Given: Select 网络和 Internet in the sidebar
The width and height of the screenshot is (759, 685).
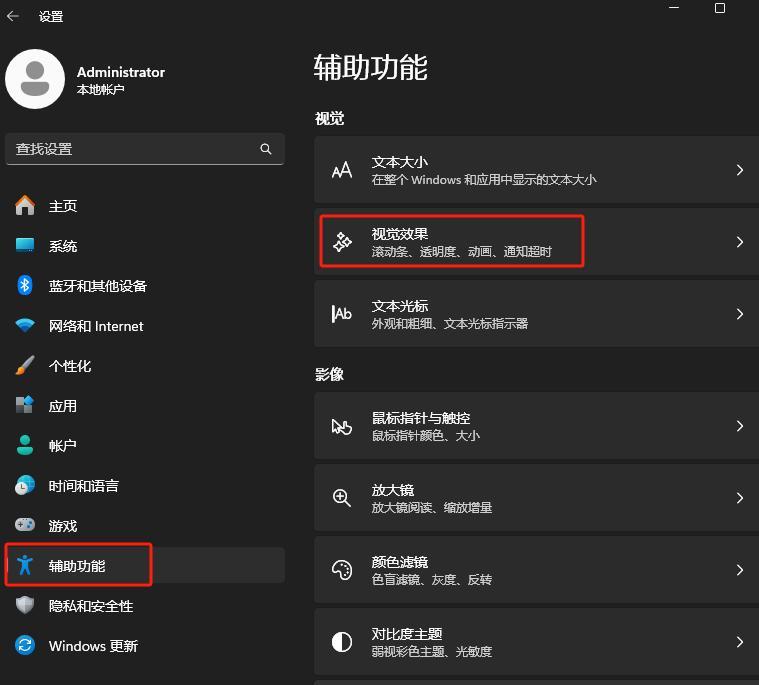Looking at the screenshot, I should coord(96,326).
